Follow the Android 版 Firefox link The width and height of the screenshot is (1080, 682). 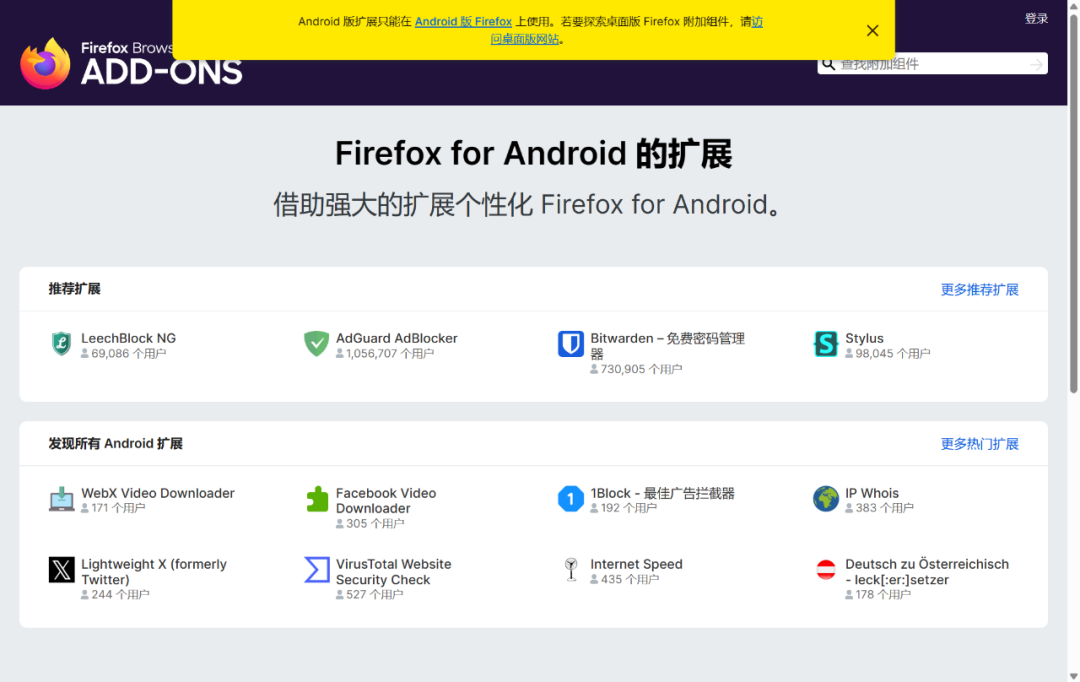click(x=463, y=21)
